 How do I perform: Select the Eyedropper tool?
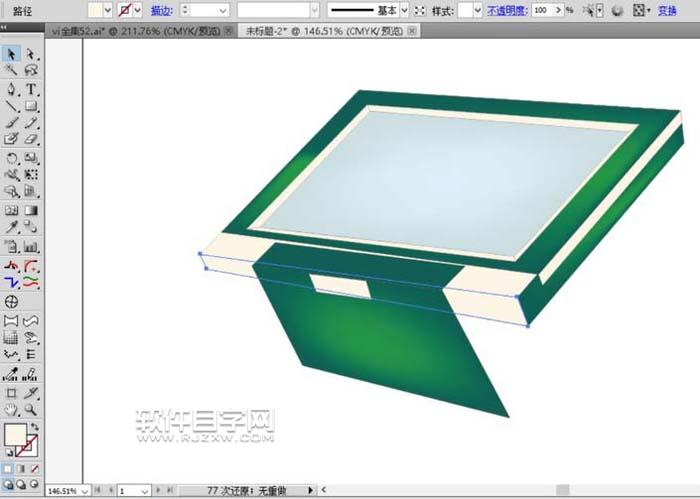(x=11, y=228)
